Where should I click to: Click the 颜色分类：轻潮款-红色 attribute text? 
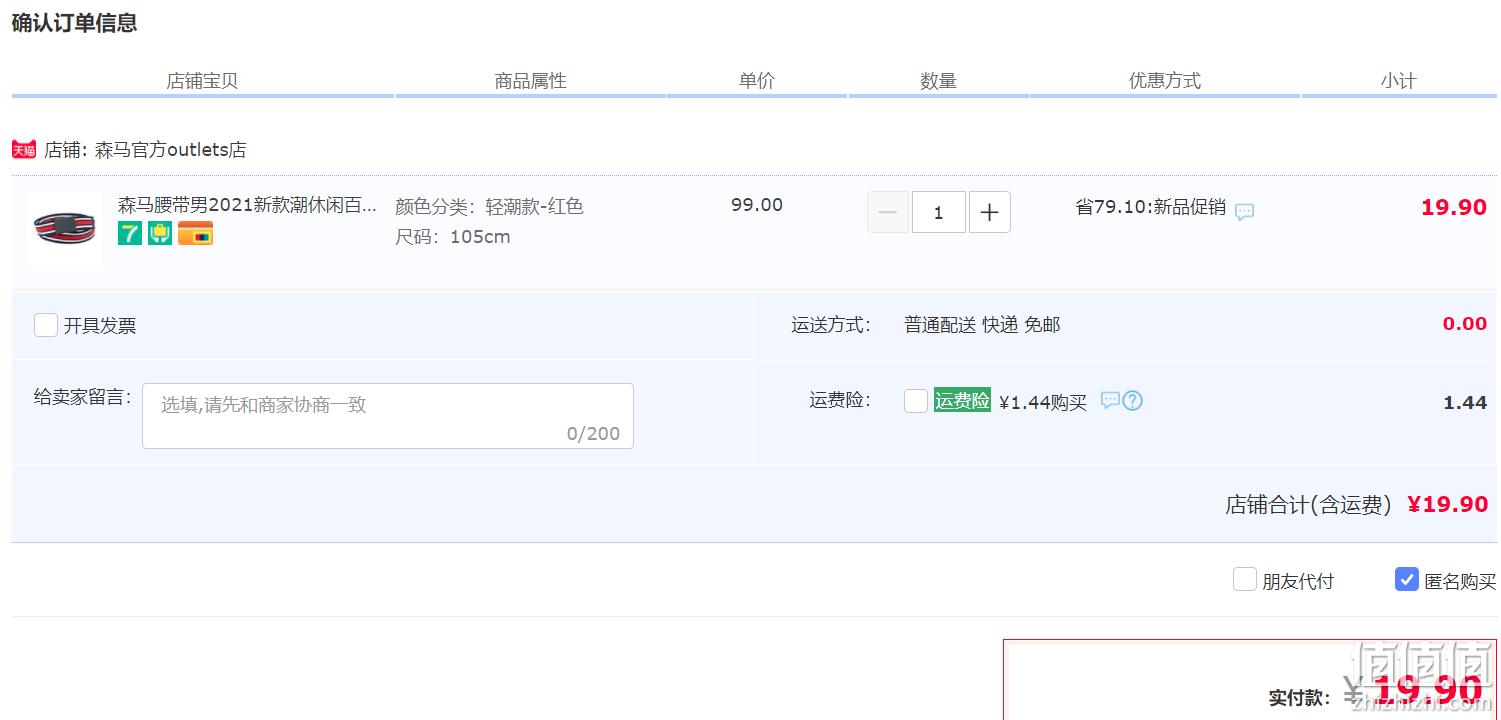click(x=490, y=207)
